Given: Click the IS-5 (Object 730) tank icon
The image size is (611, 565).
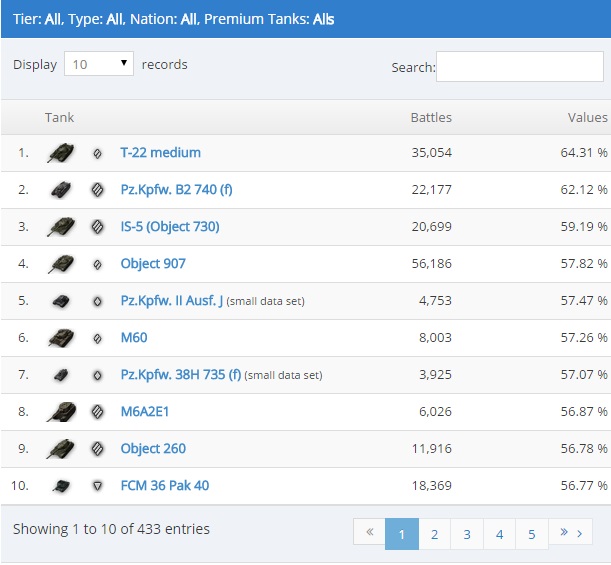Looking at the screenshot, I should pyautogui.click(x=61, y=227).
